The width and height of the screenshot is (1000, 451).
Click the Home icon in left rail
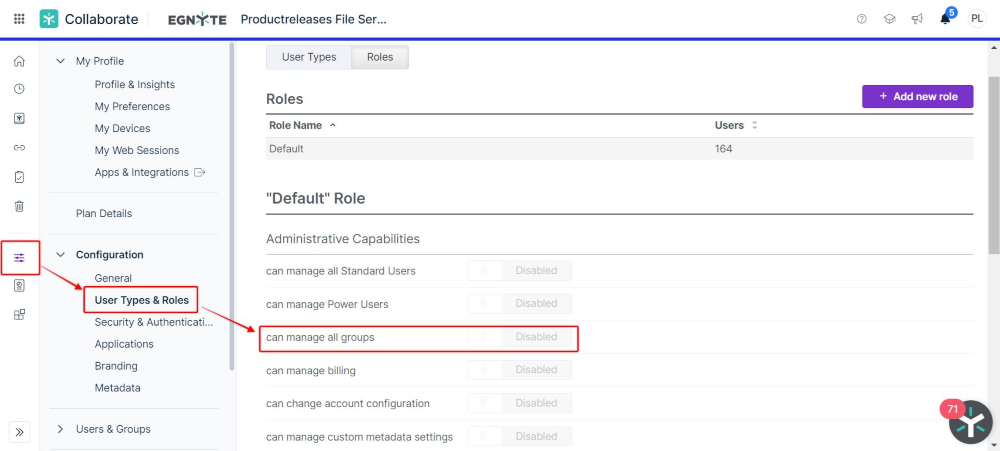point(19,61)
